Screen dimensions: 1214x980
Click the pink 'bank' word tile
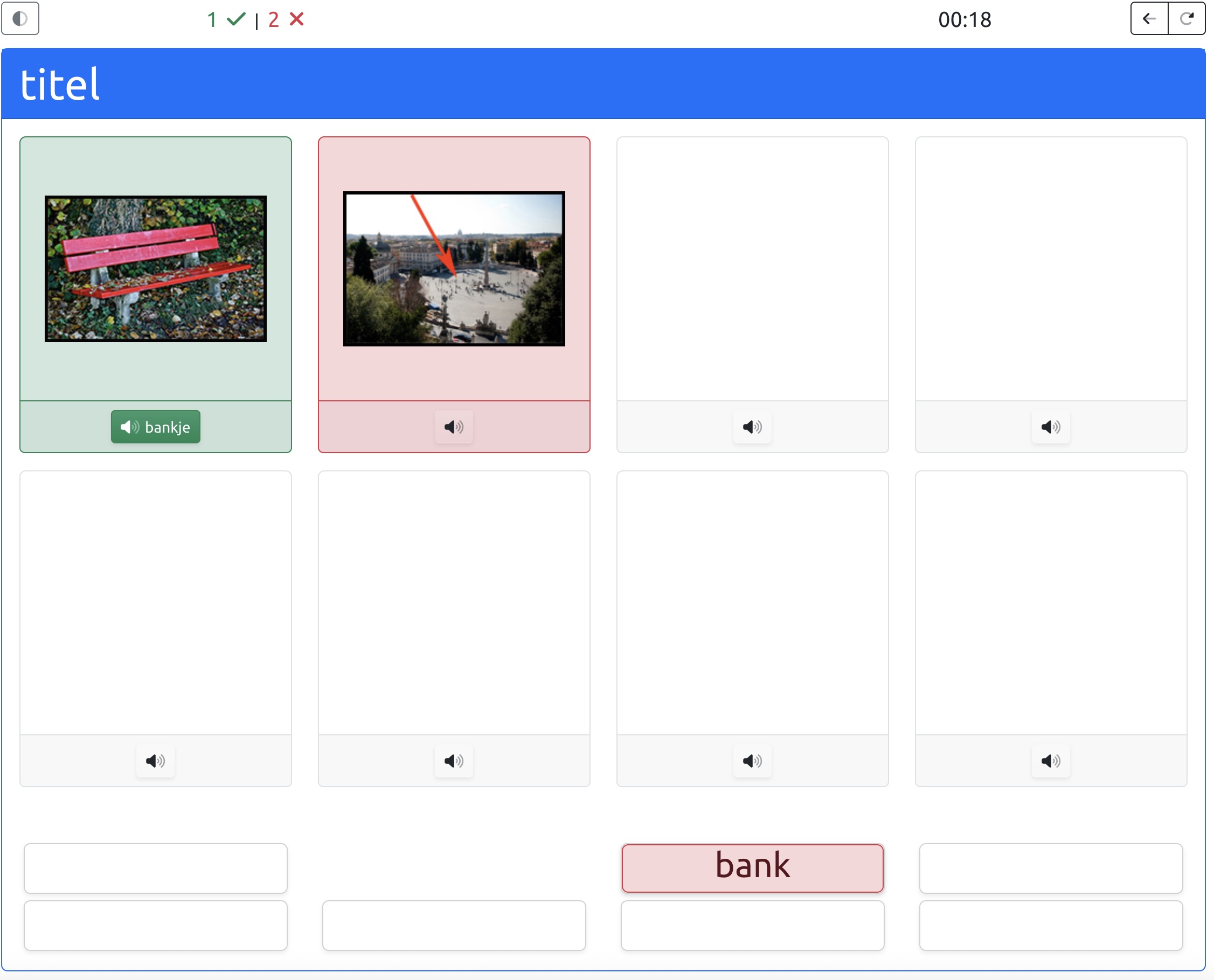point(752,867)
